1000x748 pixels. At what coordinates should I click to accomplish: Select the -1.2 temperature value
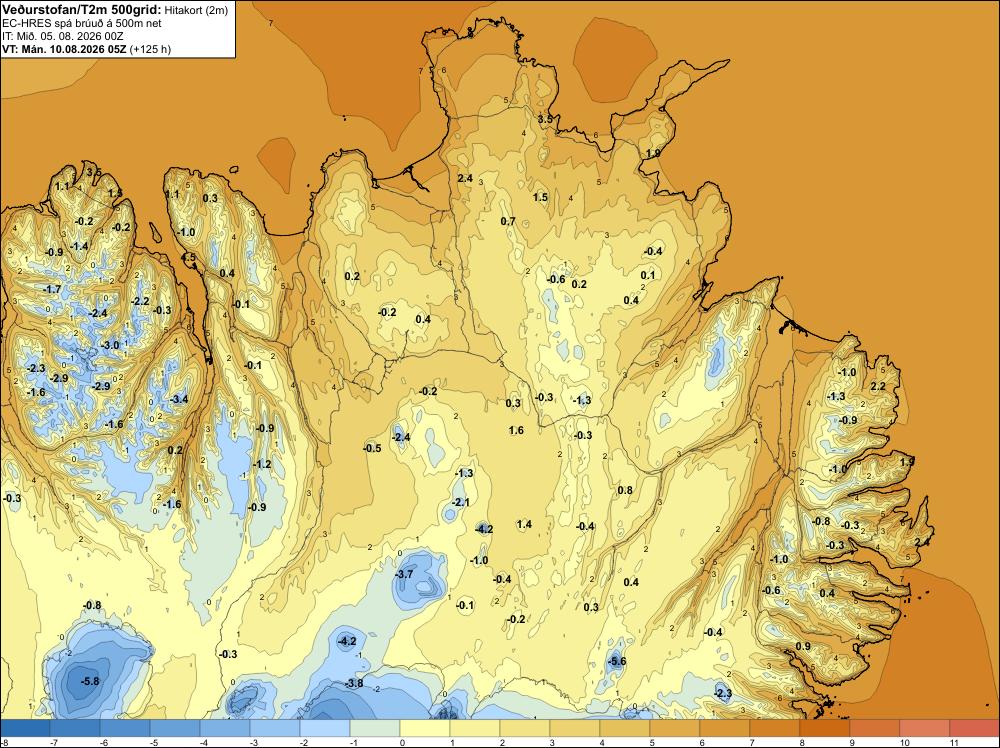click(x=262, y=464)
